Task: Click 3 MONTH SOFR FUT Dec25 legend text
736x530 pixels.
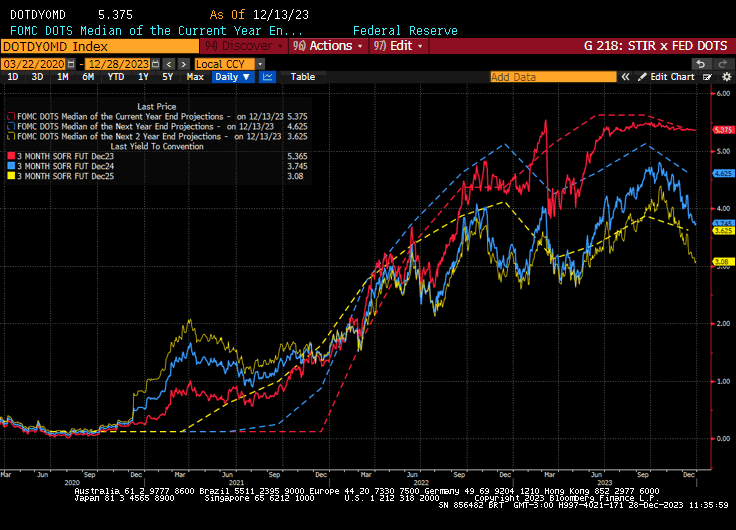Action: [66, 176]
